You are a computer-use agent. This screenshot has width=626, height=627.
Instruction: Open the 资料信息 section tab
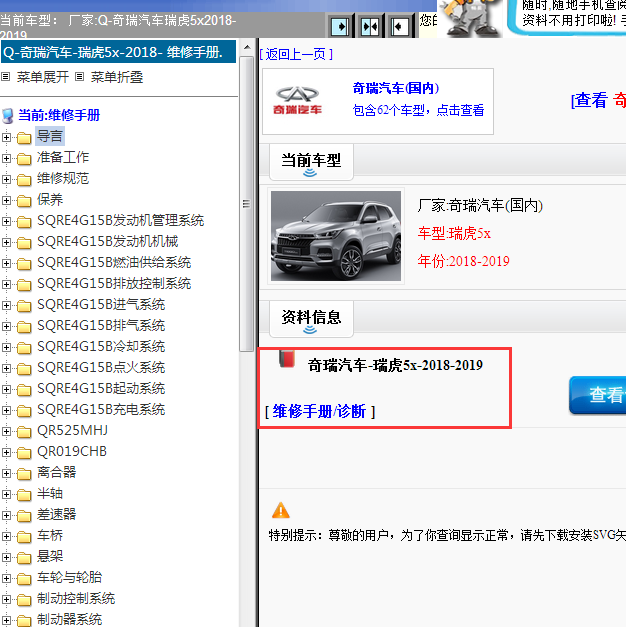(x=311, y=319)
